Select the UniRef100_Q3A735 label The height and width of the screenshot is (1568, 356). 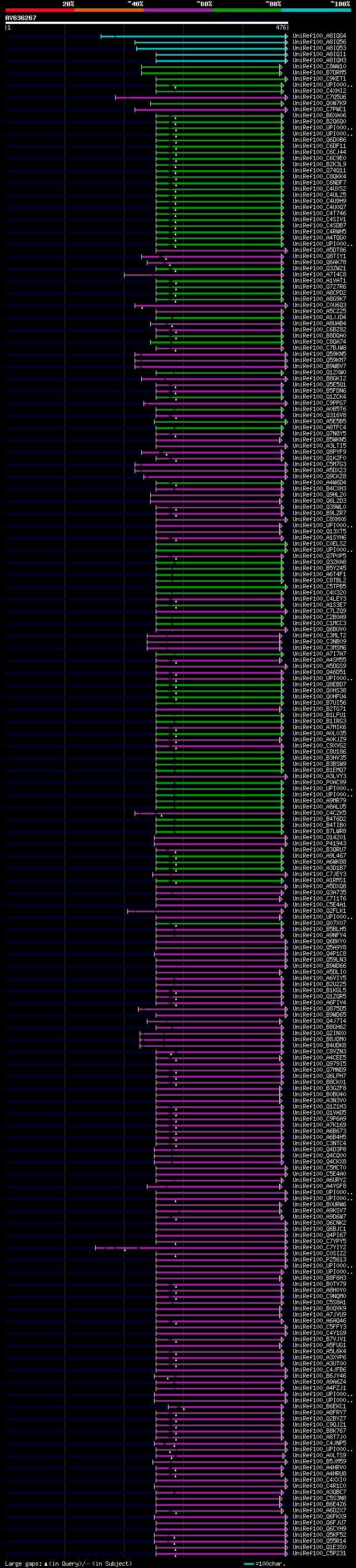click(x=319, y=892)
